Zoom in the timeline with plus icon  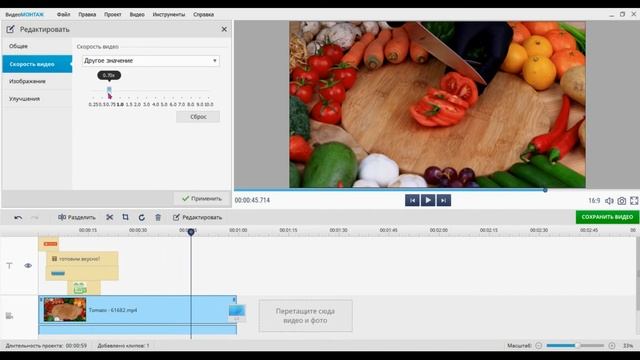pos(612,346)
